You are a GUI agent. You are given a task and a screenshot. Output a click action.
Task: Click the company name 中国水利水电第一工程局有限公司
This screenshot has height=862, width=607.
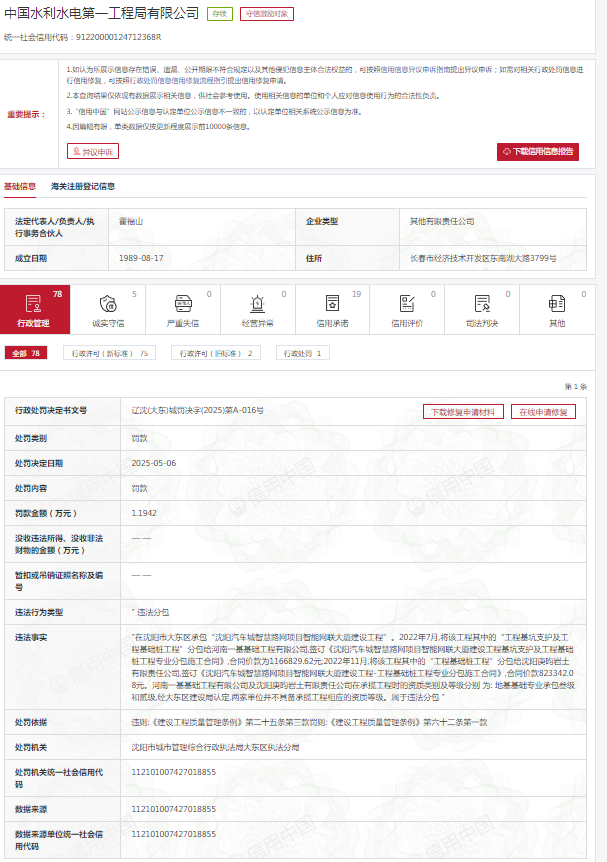pyautogui.click(x=102, y=13)
